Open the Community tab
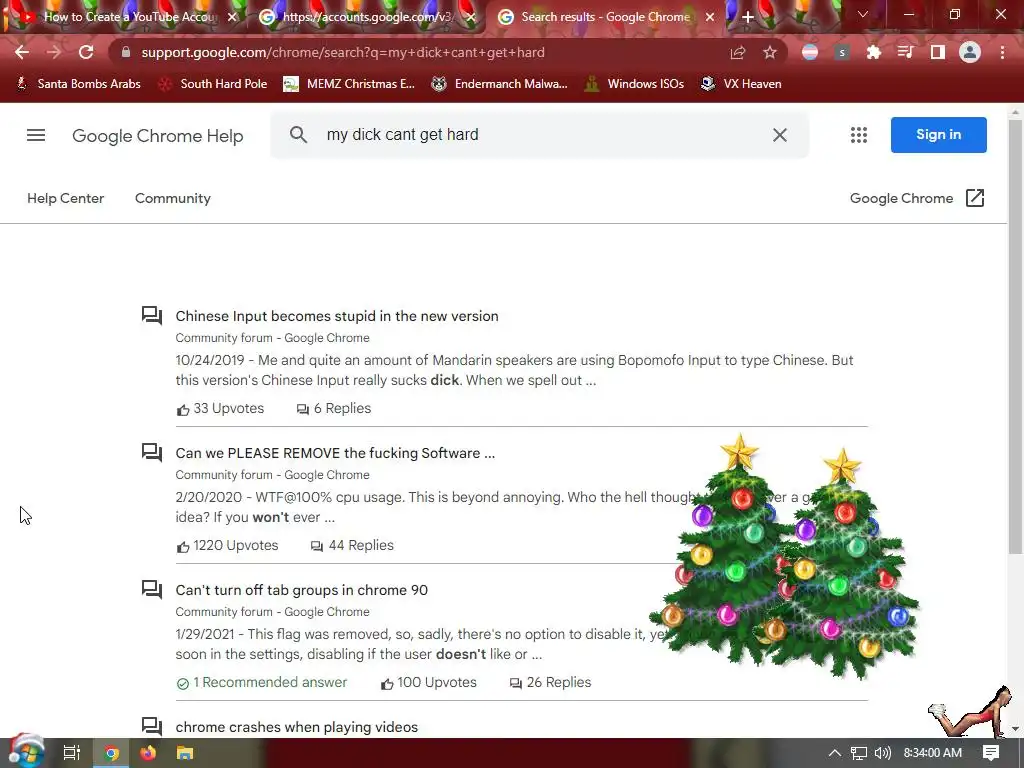 point(172,198)
